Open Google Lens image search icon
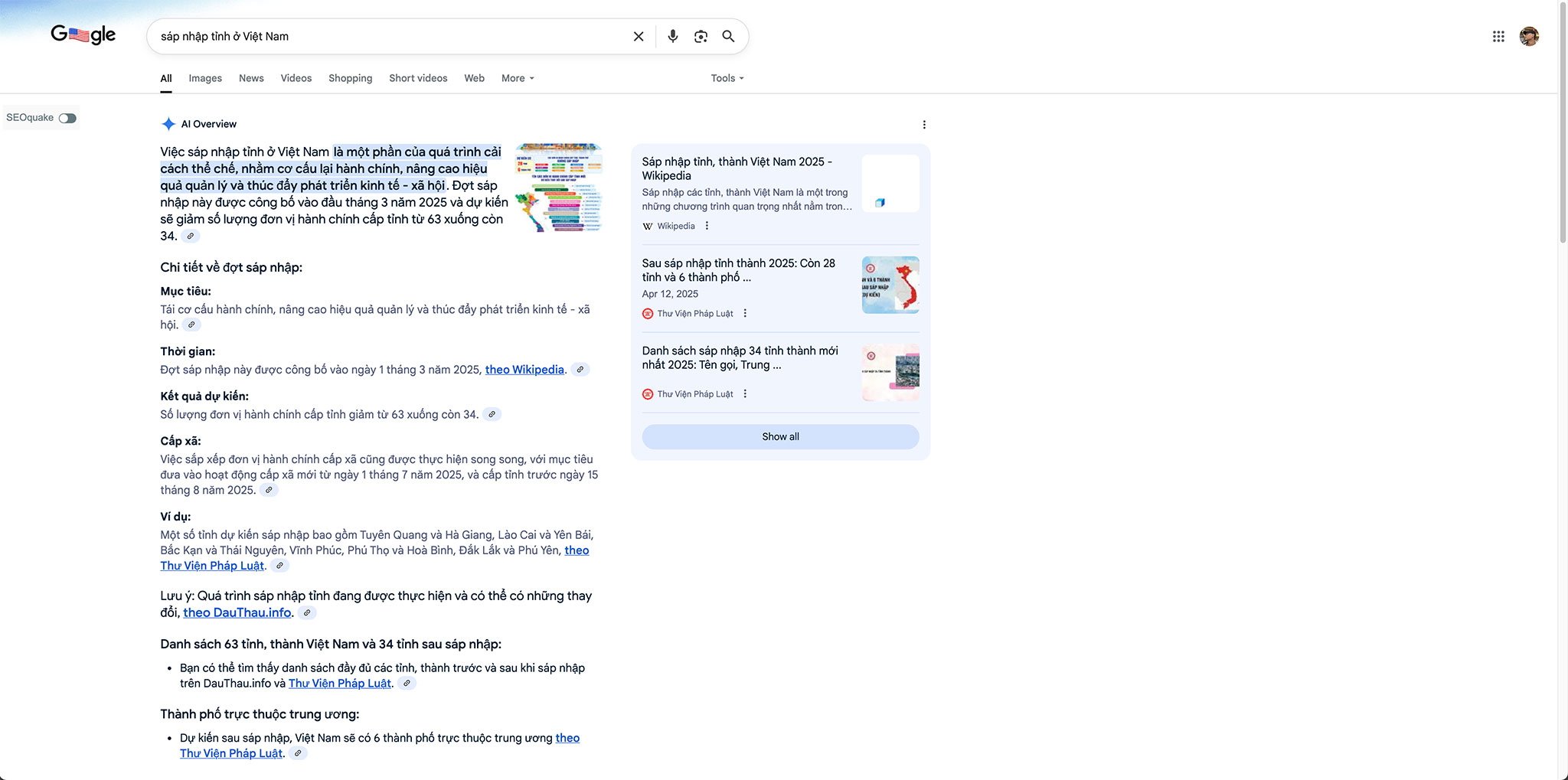The width and height of the screenshot is (1568, 780). point(701,36)
